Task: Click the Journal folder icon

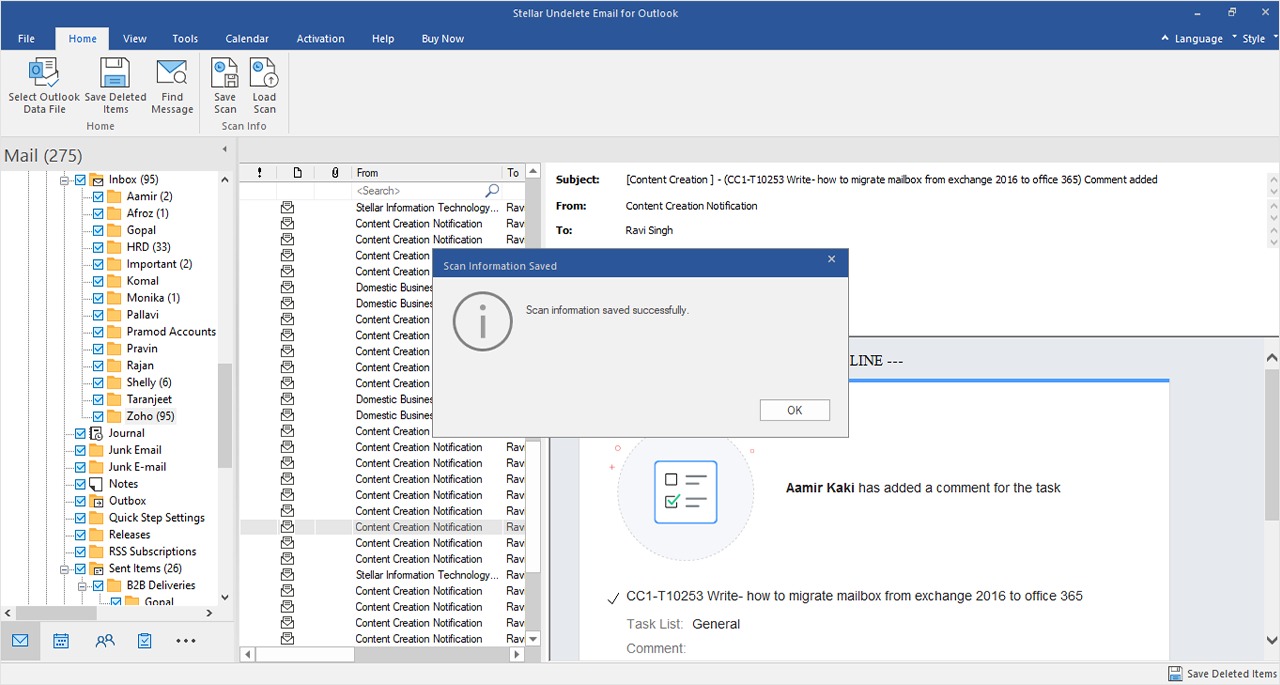Action: (97, 433)
